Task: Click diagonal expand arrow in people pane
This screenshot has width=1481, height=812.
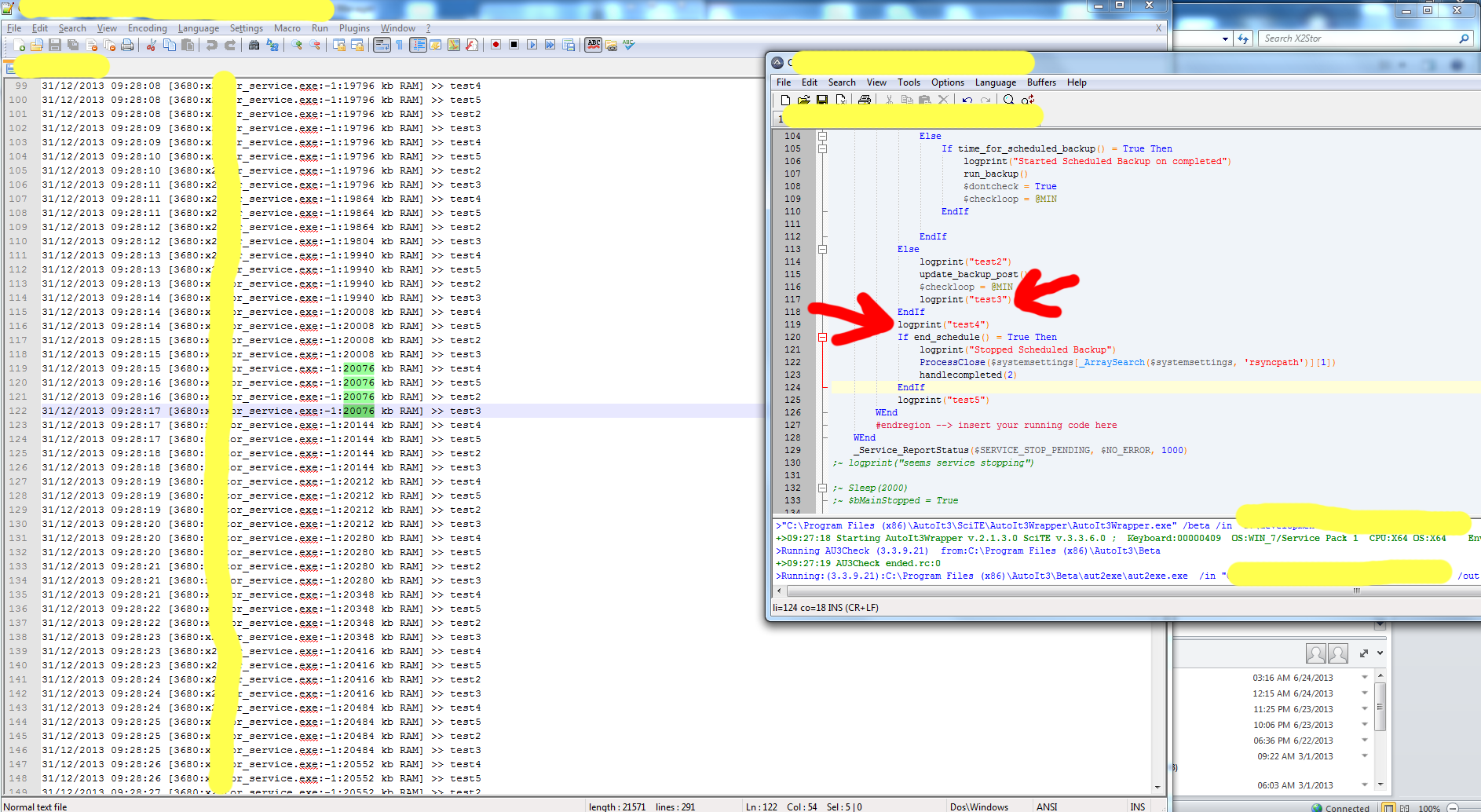Action: 1364,653
